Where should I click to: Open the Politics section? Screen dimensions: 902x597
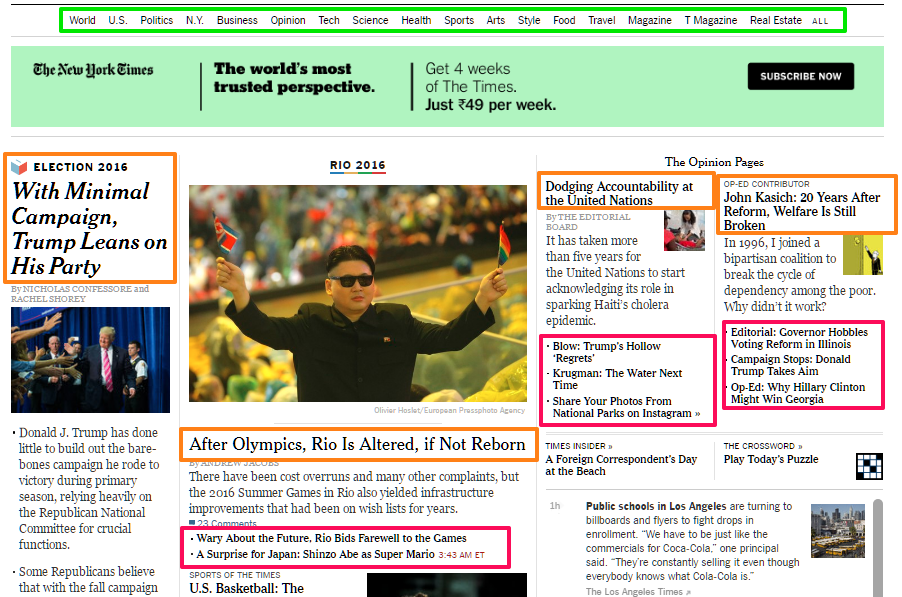156,20
